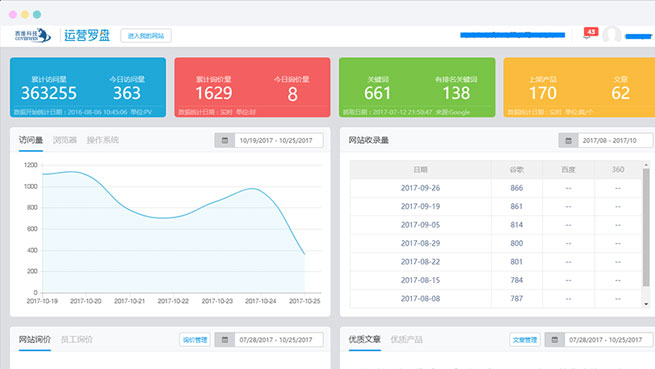
Task: Click the 2017-09-26 table row date
Action: 420,188
